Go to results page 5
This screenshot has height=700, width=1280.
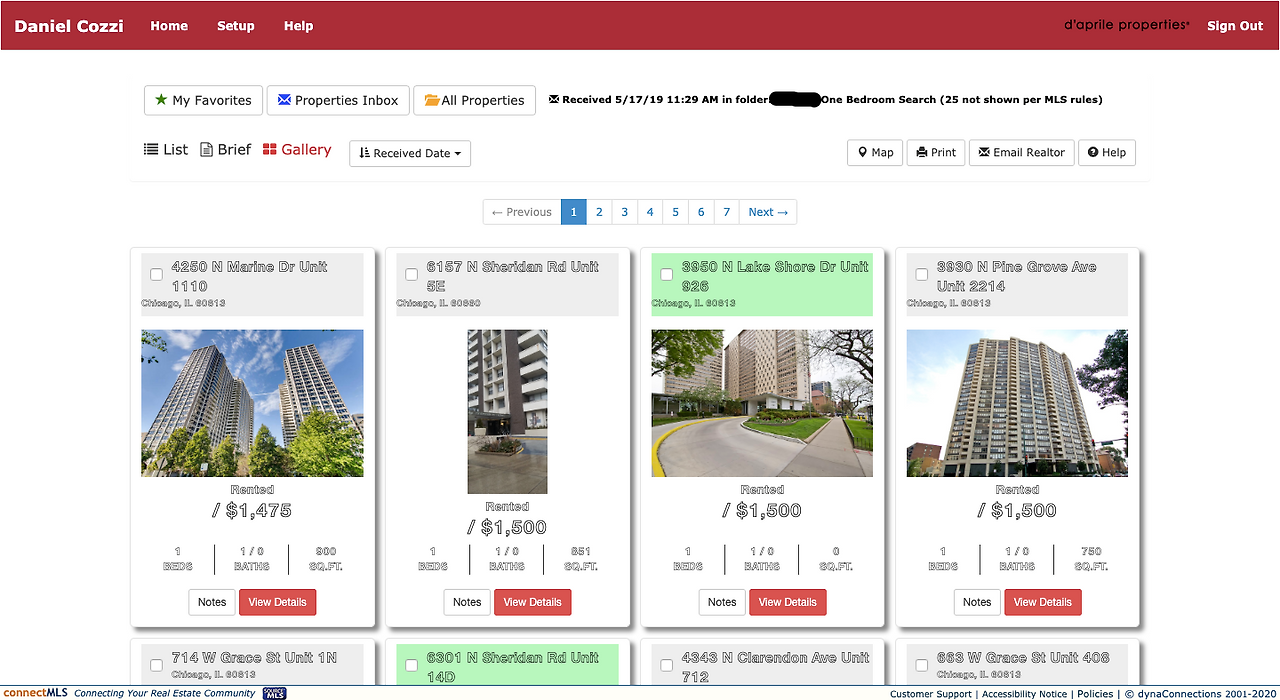675,212
